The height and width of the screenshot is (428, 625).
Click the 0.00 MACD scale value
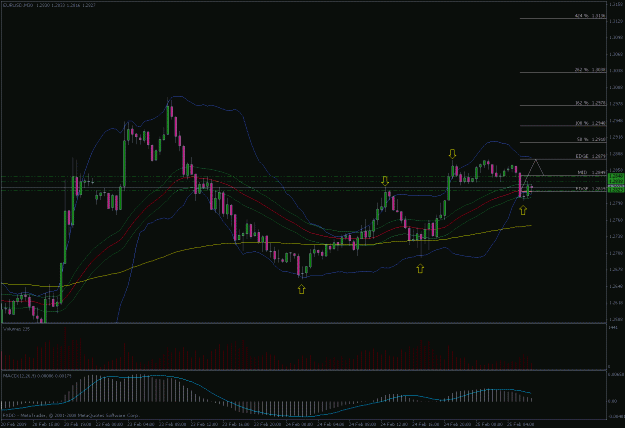tap(612, 401)
